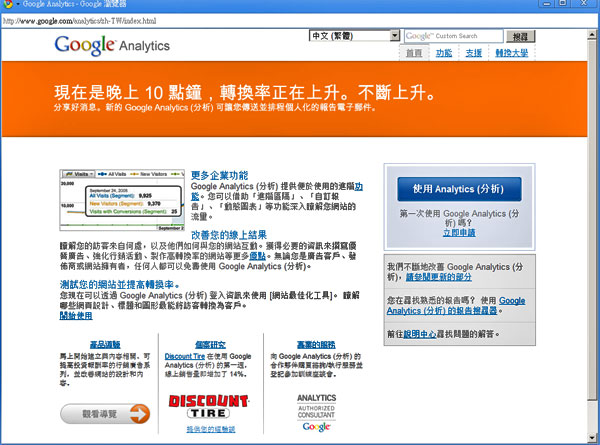600x445 pixels.
Task: Open the link about newly updated parts
Action: pos(439,277)
